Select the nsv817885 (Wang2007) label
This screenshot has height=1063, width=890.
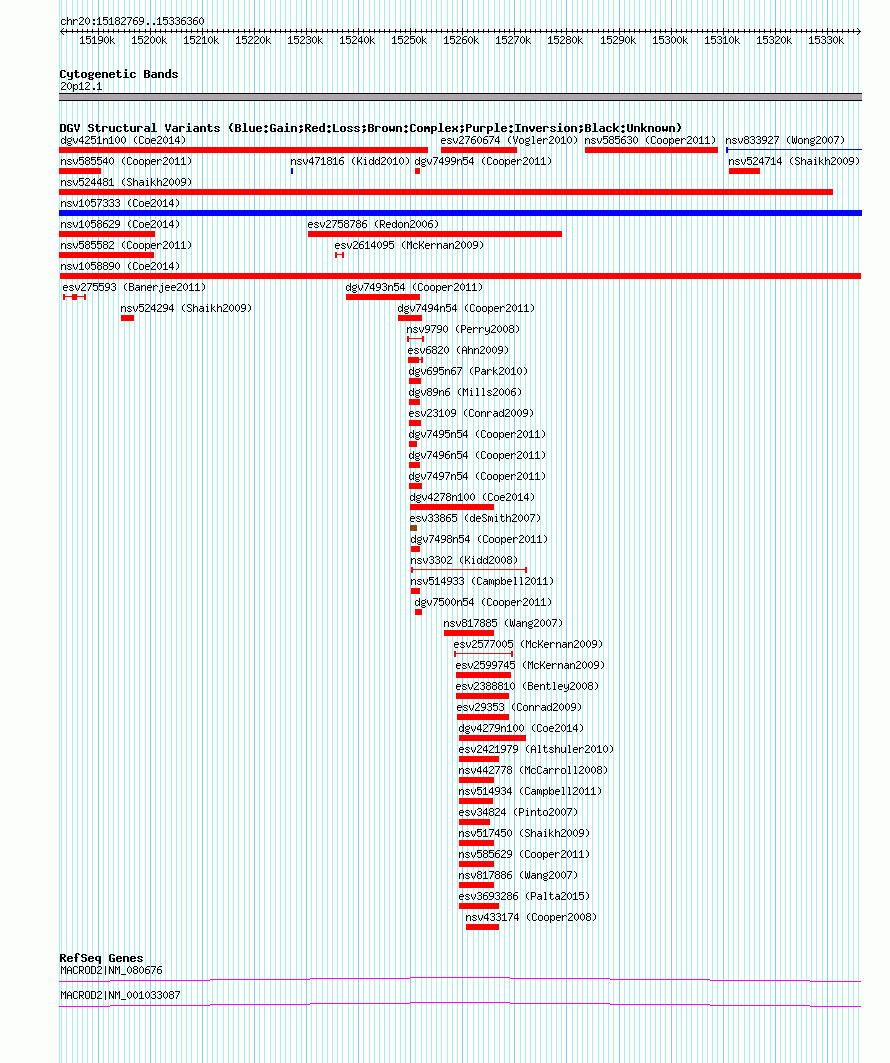tap(503, 624)
